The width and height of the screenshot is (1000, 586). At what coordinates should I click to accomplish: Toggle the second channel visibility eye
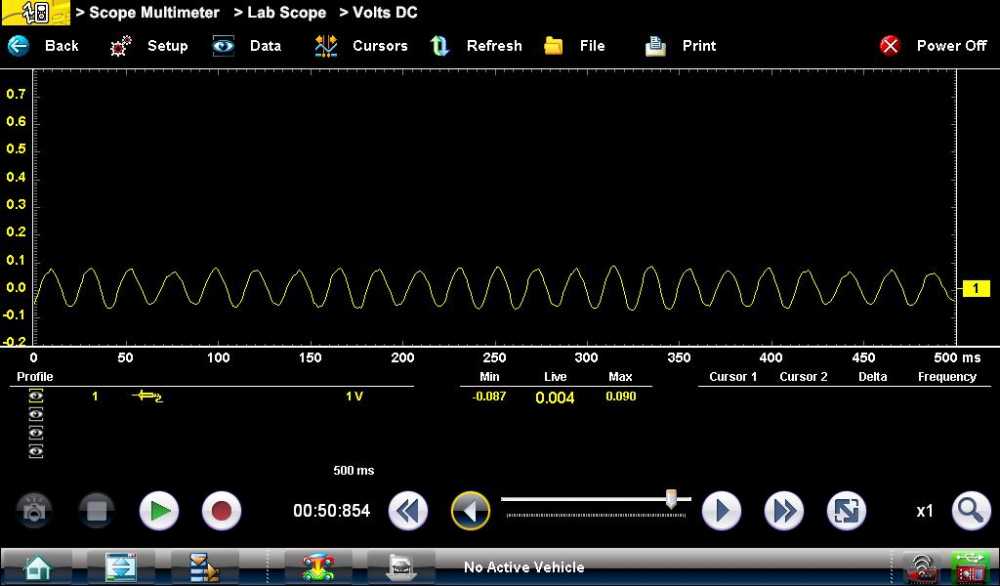[x=36, y=415]
